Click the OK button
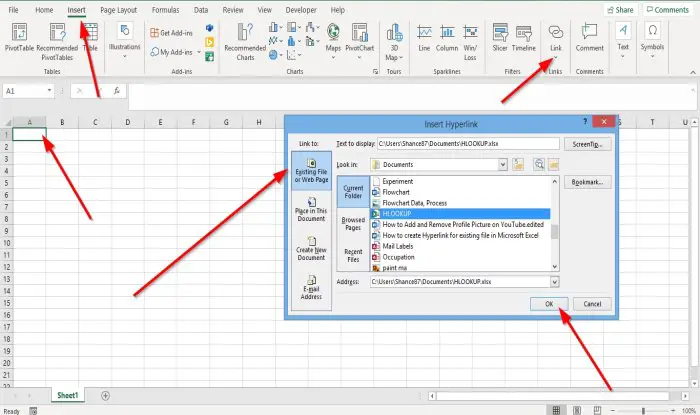The width and height of the screenshot is (700, 415). point(549,304)
